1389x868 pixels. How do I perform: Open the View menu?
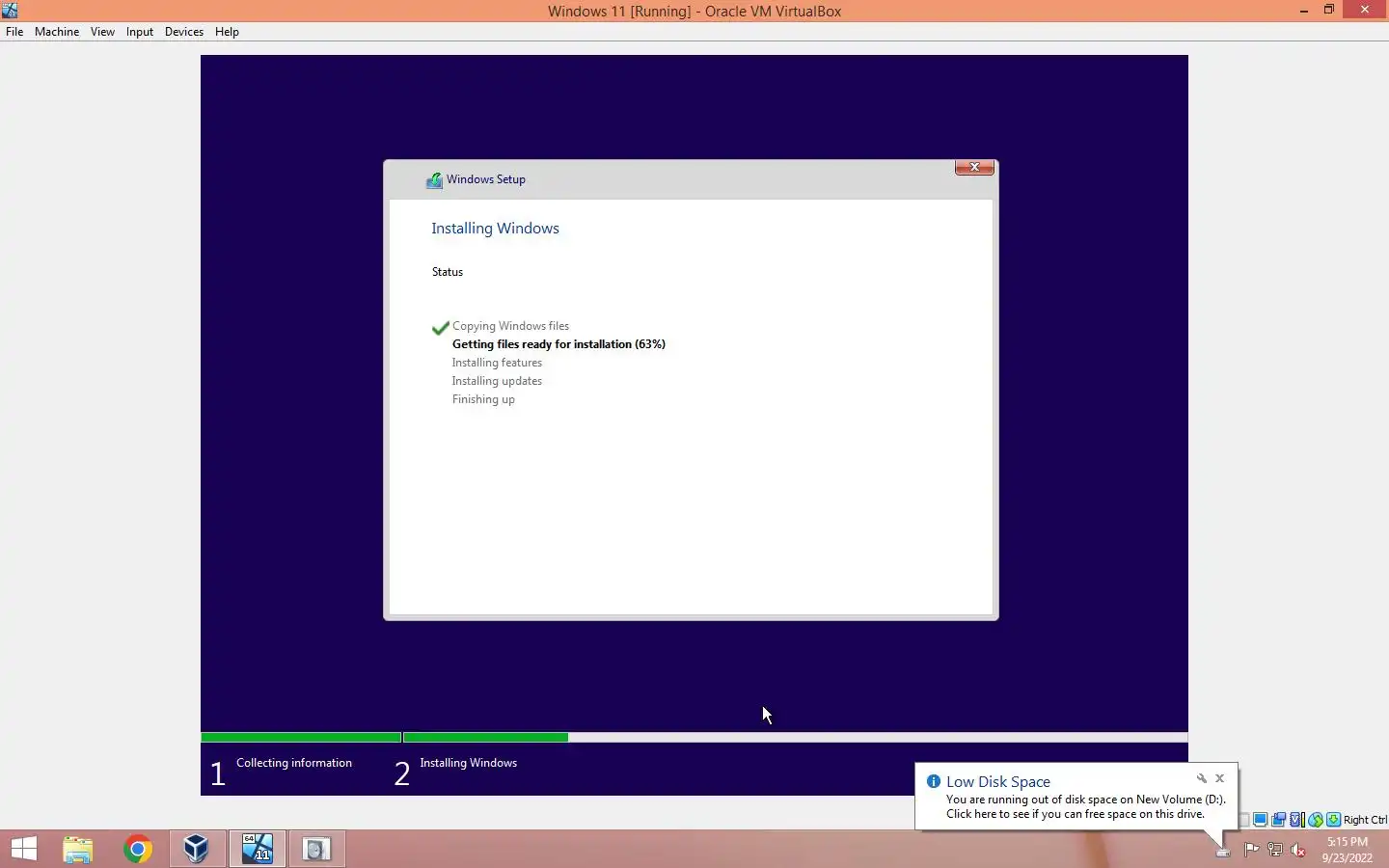click(102, 32)
